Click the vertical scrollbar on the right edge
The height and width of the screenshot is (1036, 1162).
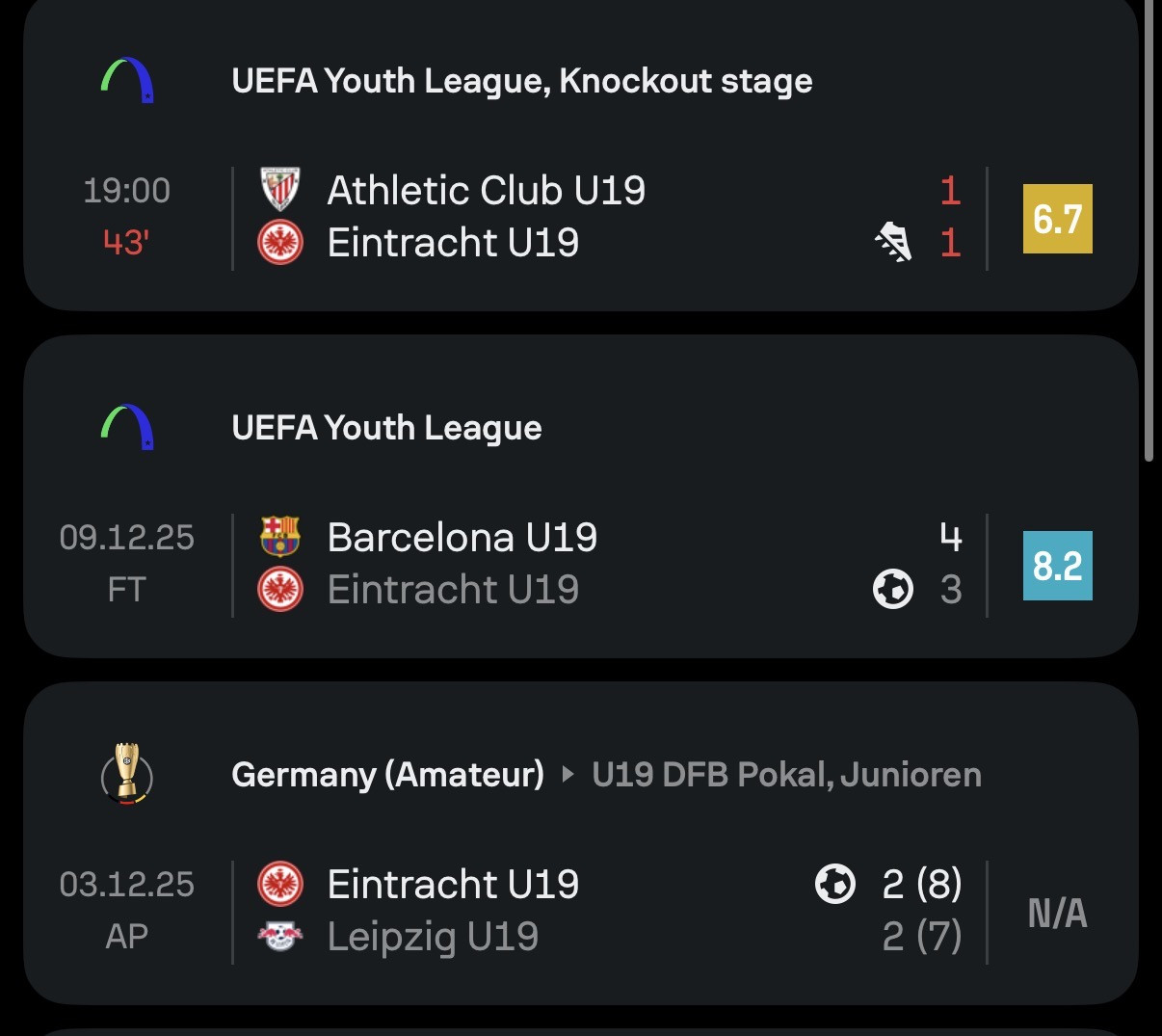(x=1149, y=231)
